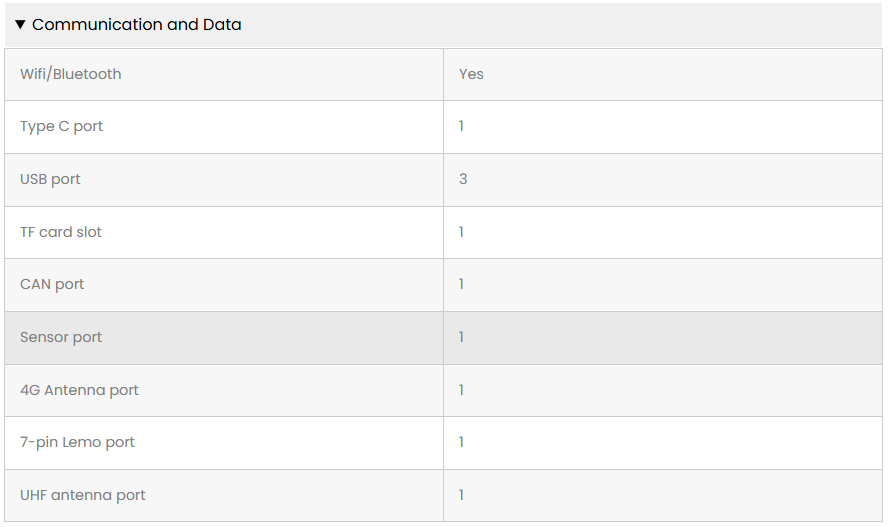The width and height of the screenshot is (888, 527).
Task: Click the UHF antenna port value
Action: (462, 496)
